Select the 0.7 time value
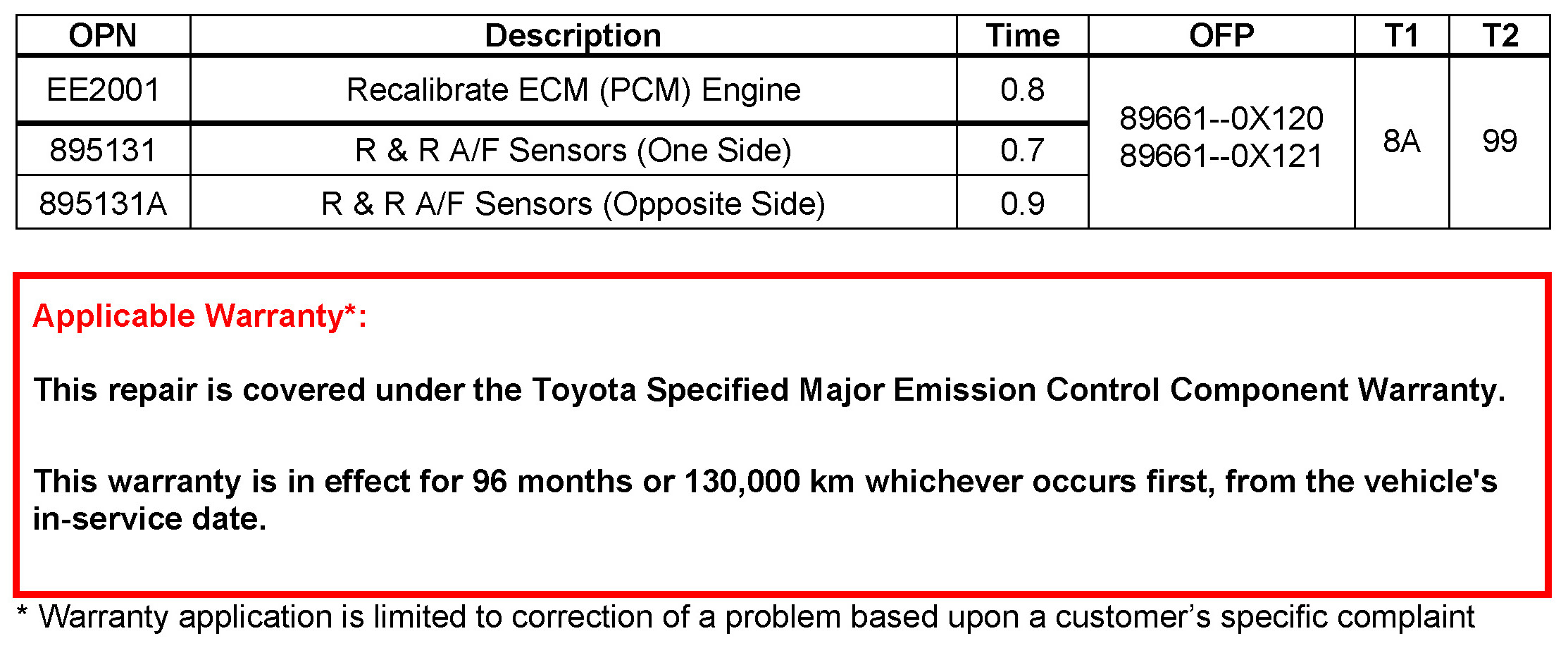The height and width of the screenshot is (655, 1568). 1022,150
